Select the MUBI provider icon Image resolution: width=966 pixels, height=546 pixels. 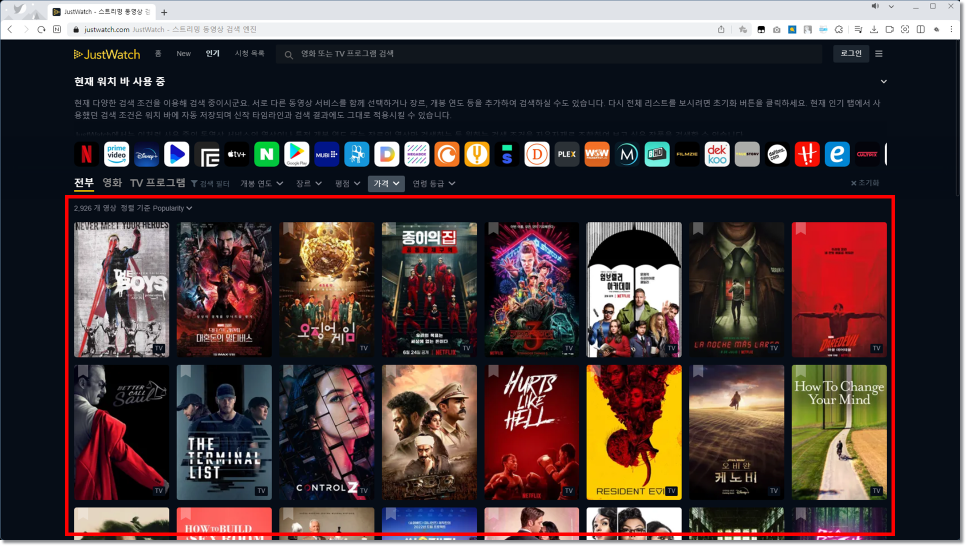(x=327, y=155)
